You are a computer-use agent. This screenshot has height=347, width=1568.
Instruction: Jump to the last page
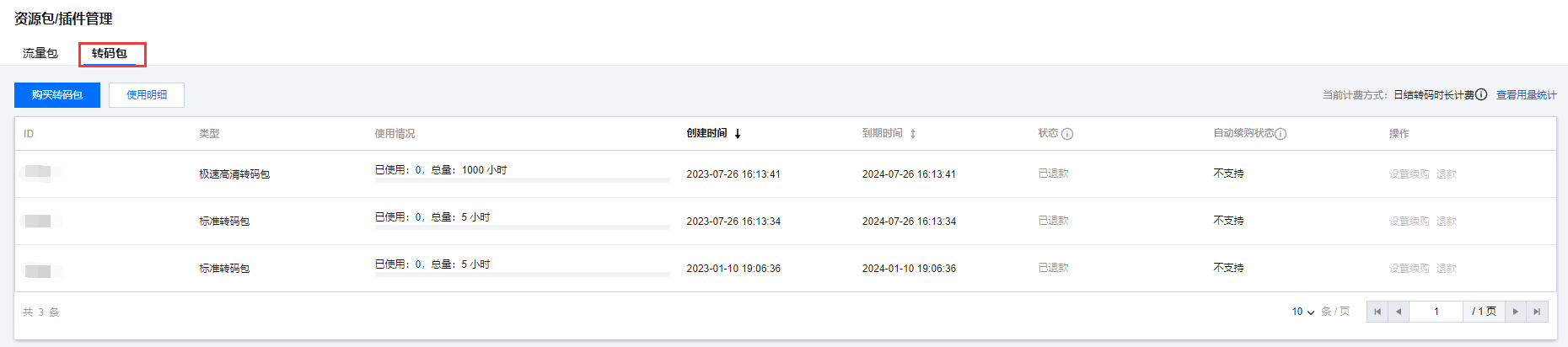1537,312
